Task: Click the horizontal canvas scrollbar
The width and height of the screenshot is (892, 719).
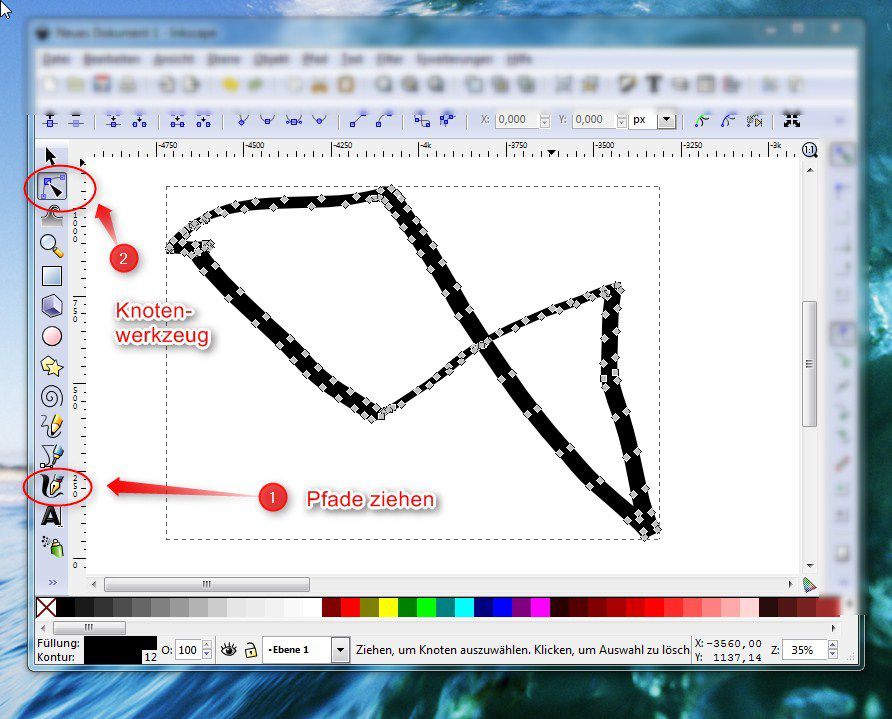Action: 206,584
